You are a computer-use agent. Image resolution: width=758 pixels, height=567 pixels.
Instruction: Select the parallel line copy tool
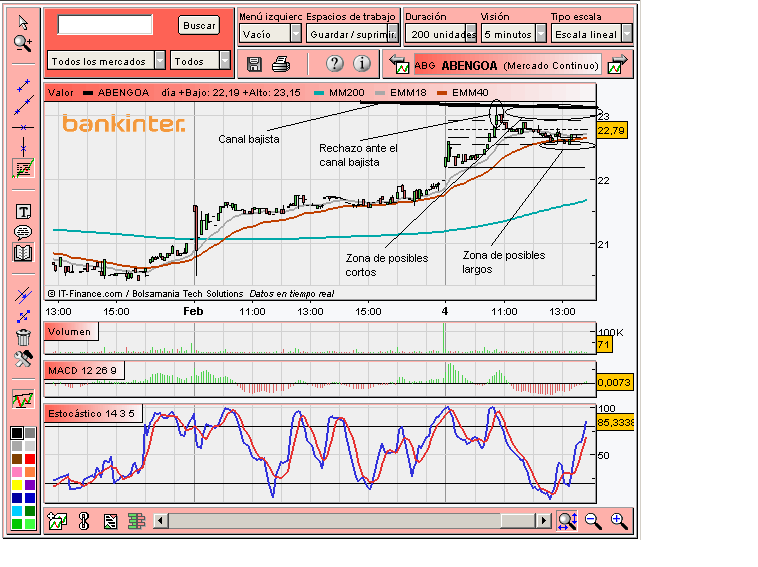tap(23, 295)
